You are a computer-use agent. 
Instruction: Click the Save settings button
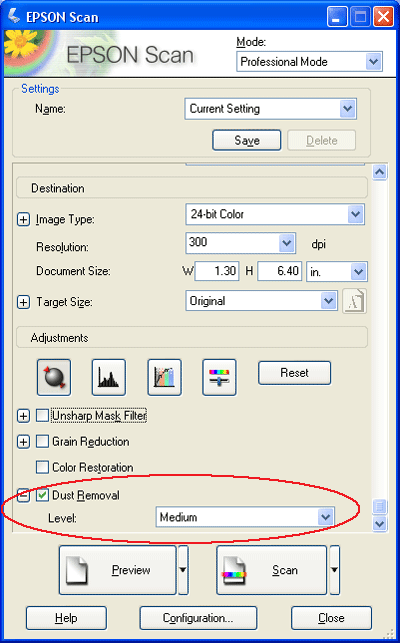[x=247, y=140]
